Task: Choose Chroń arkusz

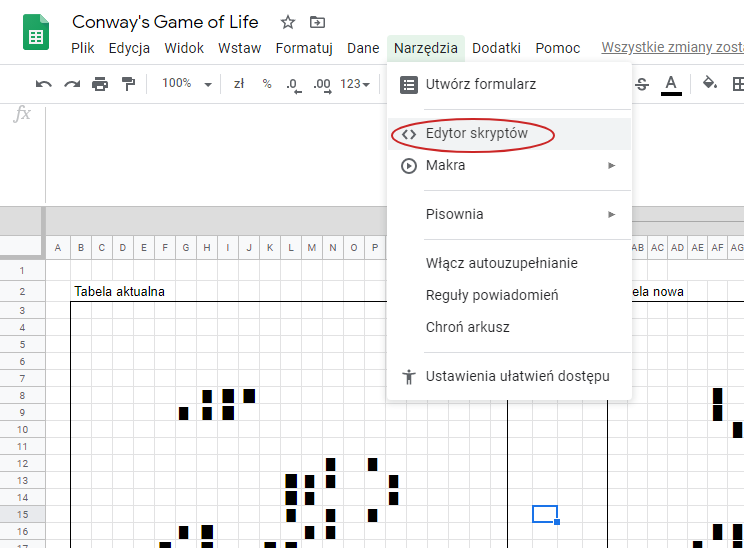Action: [x=509, y=327]
